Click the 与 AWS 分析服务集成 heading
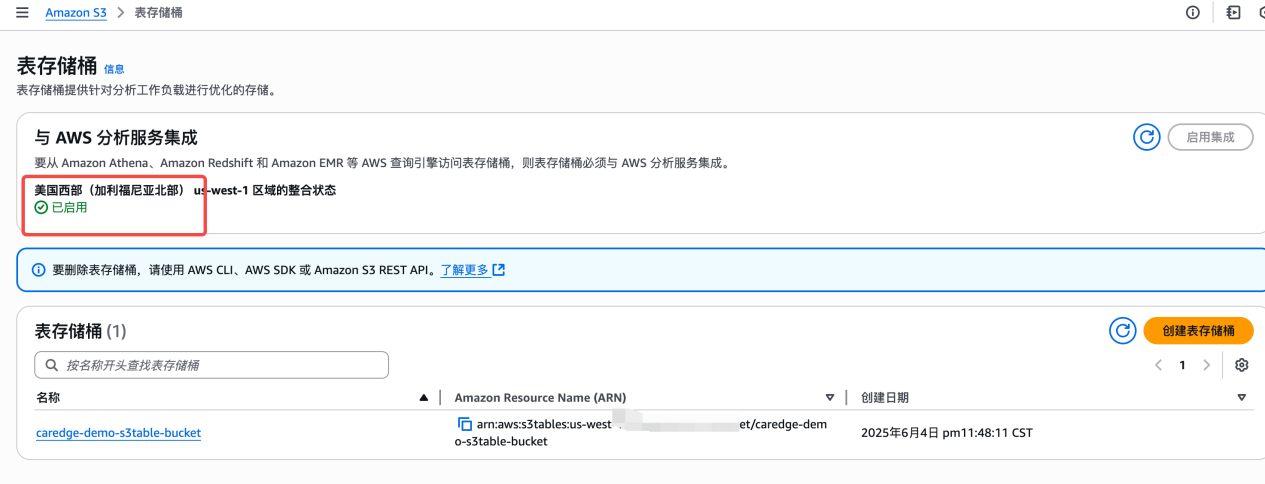This screenshot has width=1265, height=484. (x=116, y=138)
